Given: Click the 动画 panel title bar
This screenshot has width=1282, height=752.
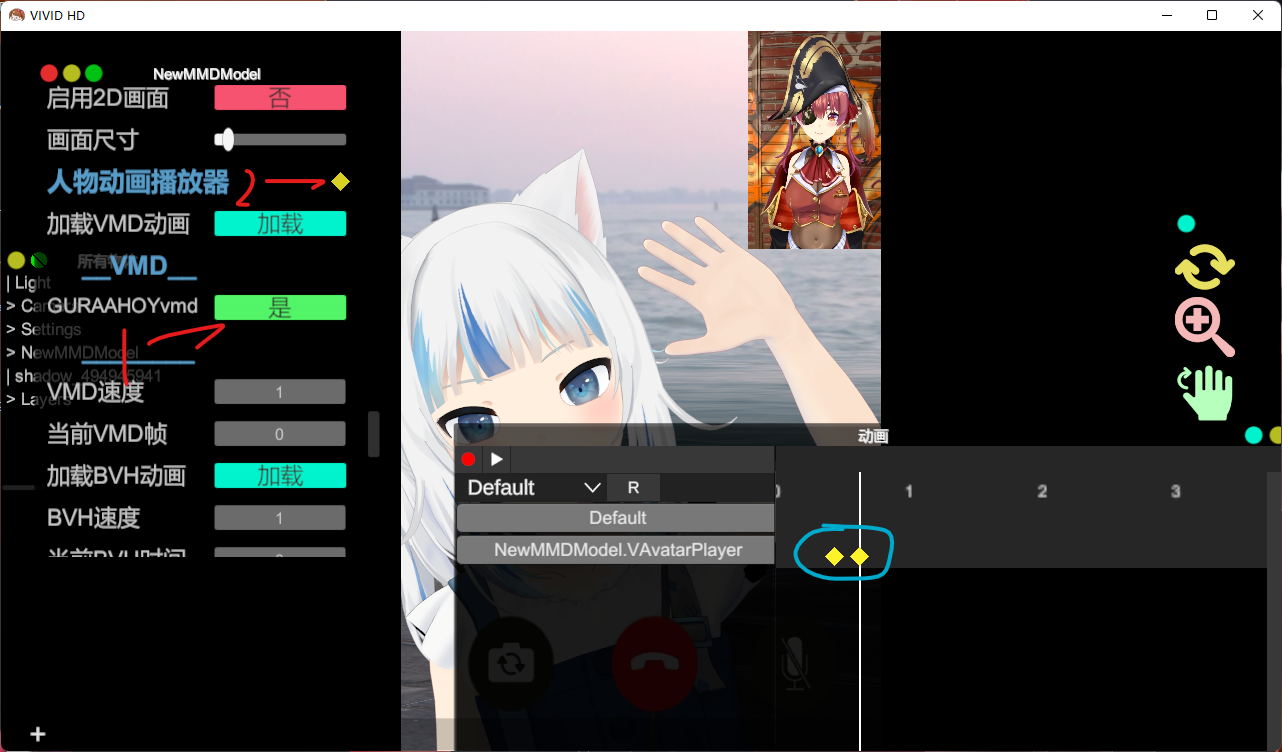Looking at the screenshot, I should coord(872,436).
